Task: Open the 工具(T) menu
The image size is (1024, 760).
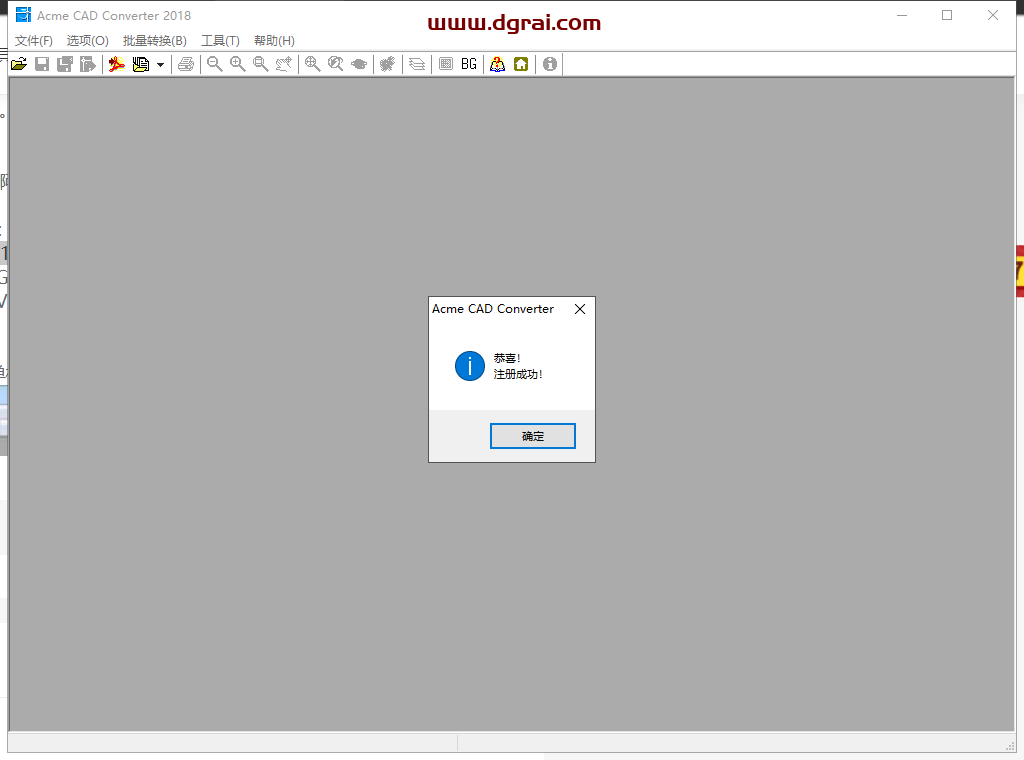Action: pyautogui.click(x=220, y=40)
